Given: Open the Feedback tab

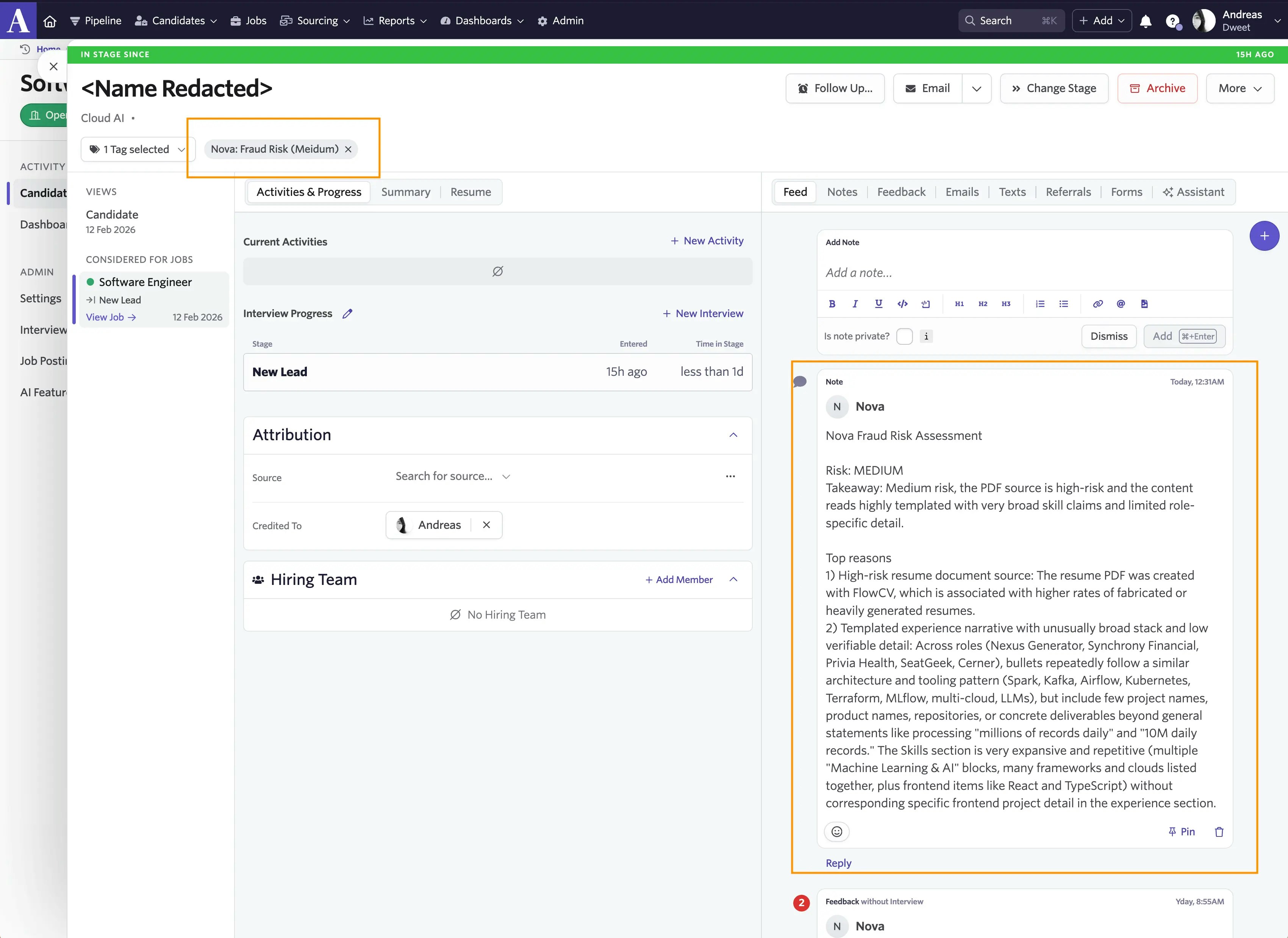Looking at the screenshot, I should click(901, 192).
